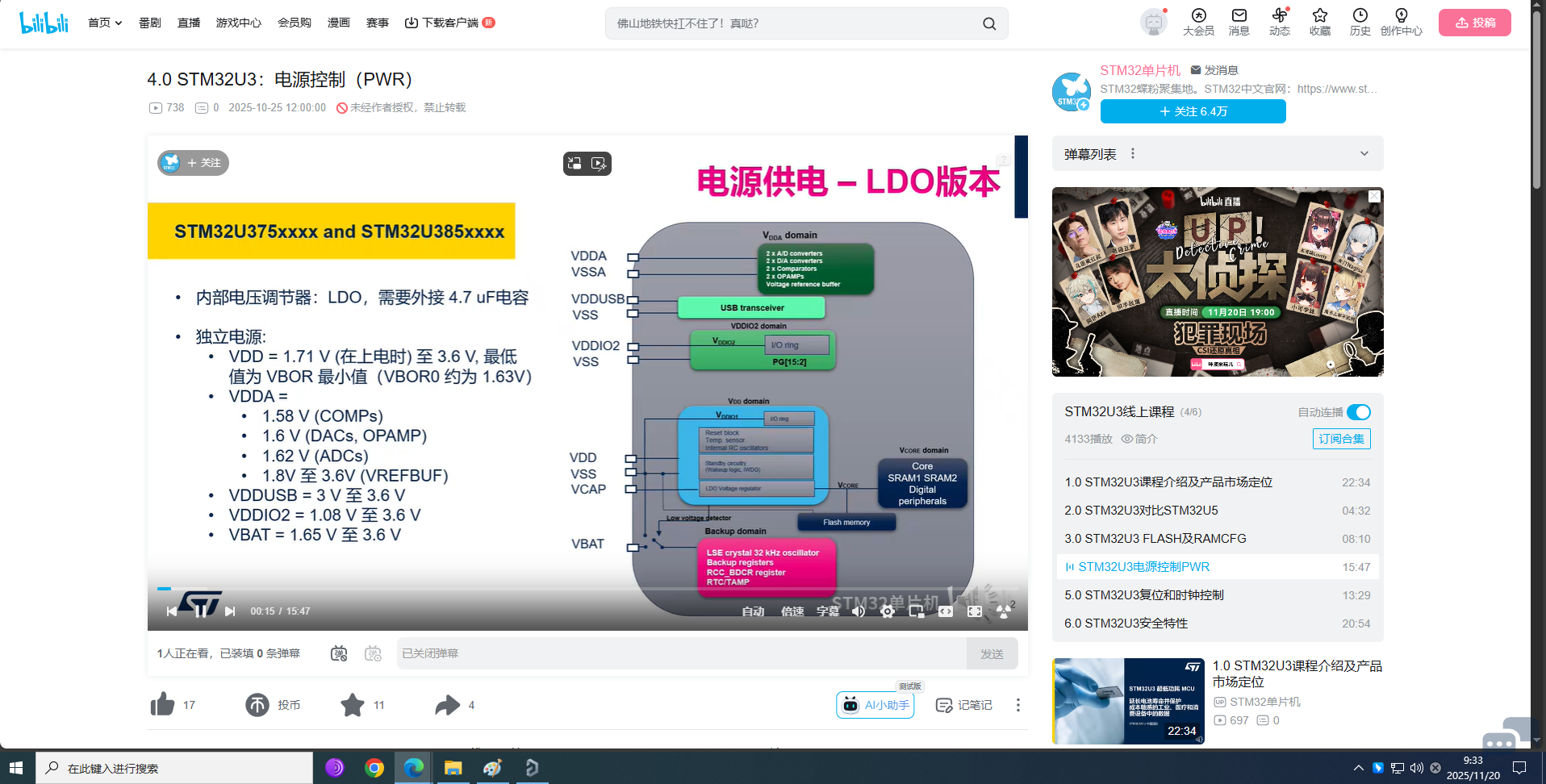Open player settings gear icon
Viewport: 1546px width, 784px height.
tap(888, 611)
